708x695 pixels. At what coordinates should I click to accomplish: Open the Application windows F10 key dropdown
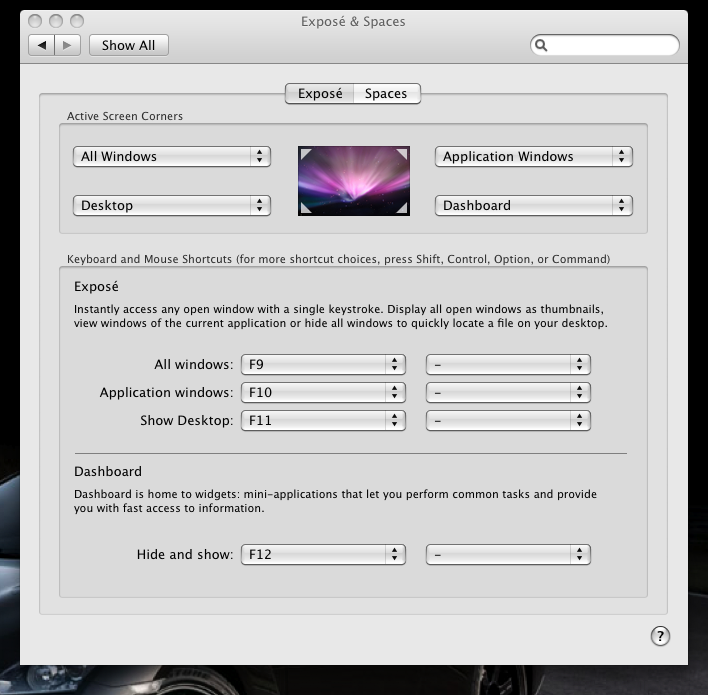[323, 392]
